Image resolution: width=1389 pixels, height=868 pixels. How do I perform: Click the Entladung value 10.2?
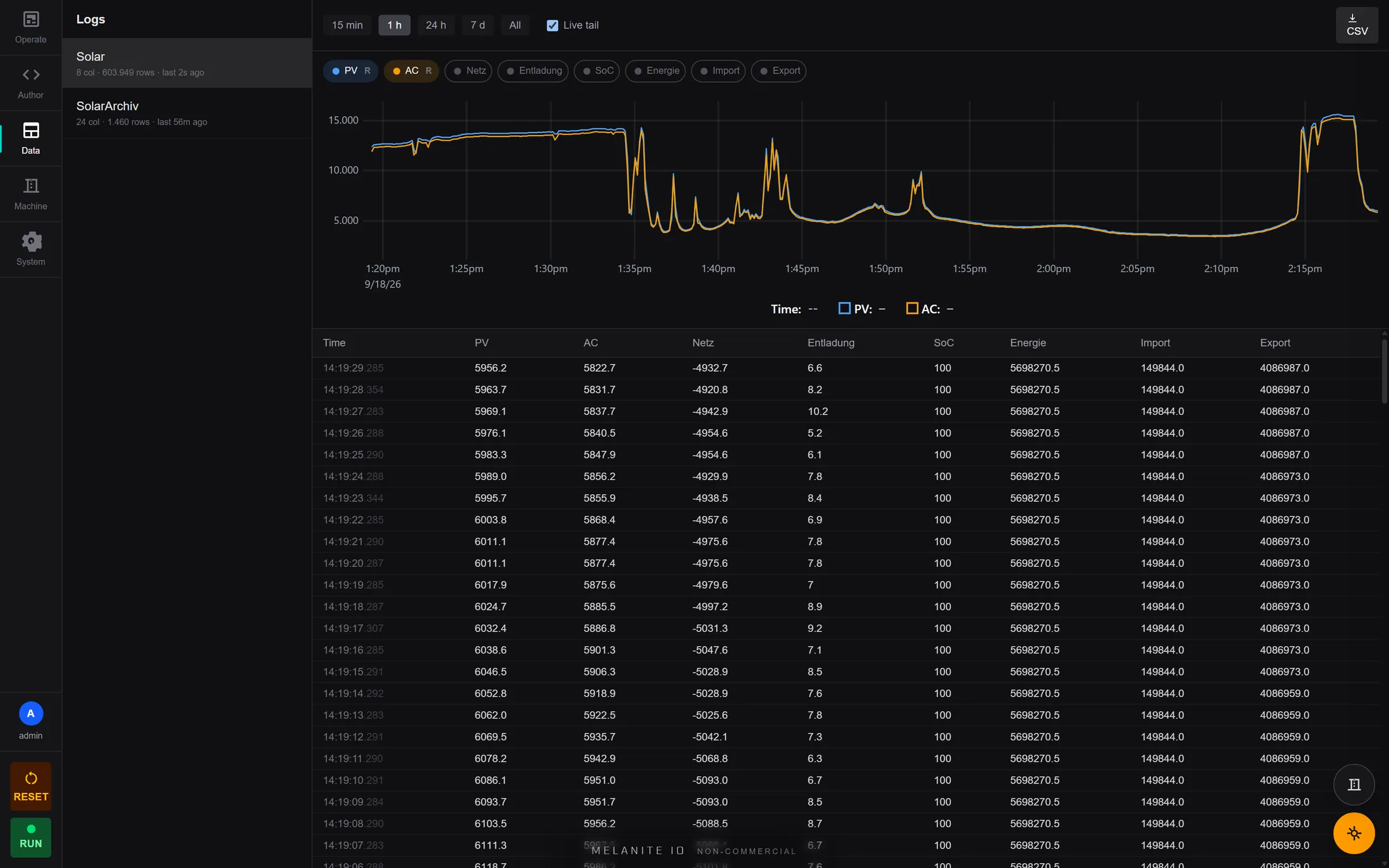[x=818, y=412]
